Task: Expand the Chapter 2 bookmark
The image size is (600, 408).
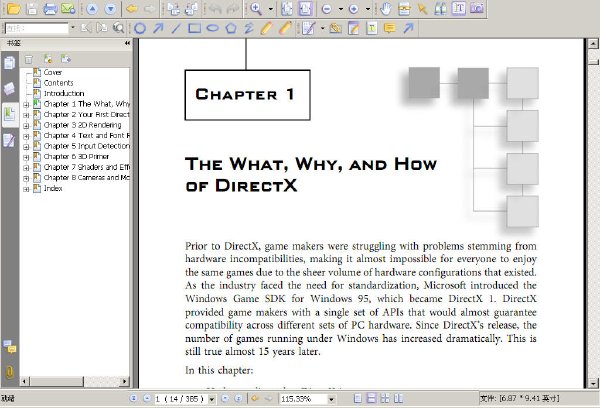Action: (x=26, y=115)
